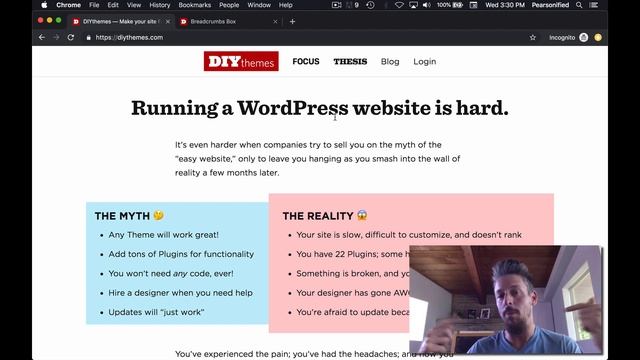The image size is (640, 360).
Task: Click the thinking emoji beside THE MYTH
Action: (158, 215)
